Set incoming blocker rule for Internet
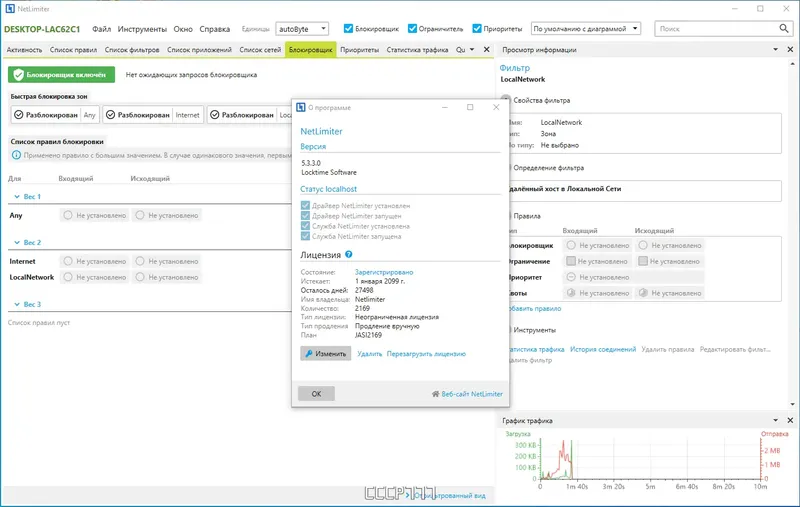 pyautogui.click(x=95, y=261)
